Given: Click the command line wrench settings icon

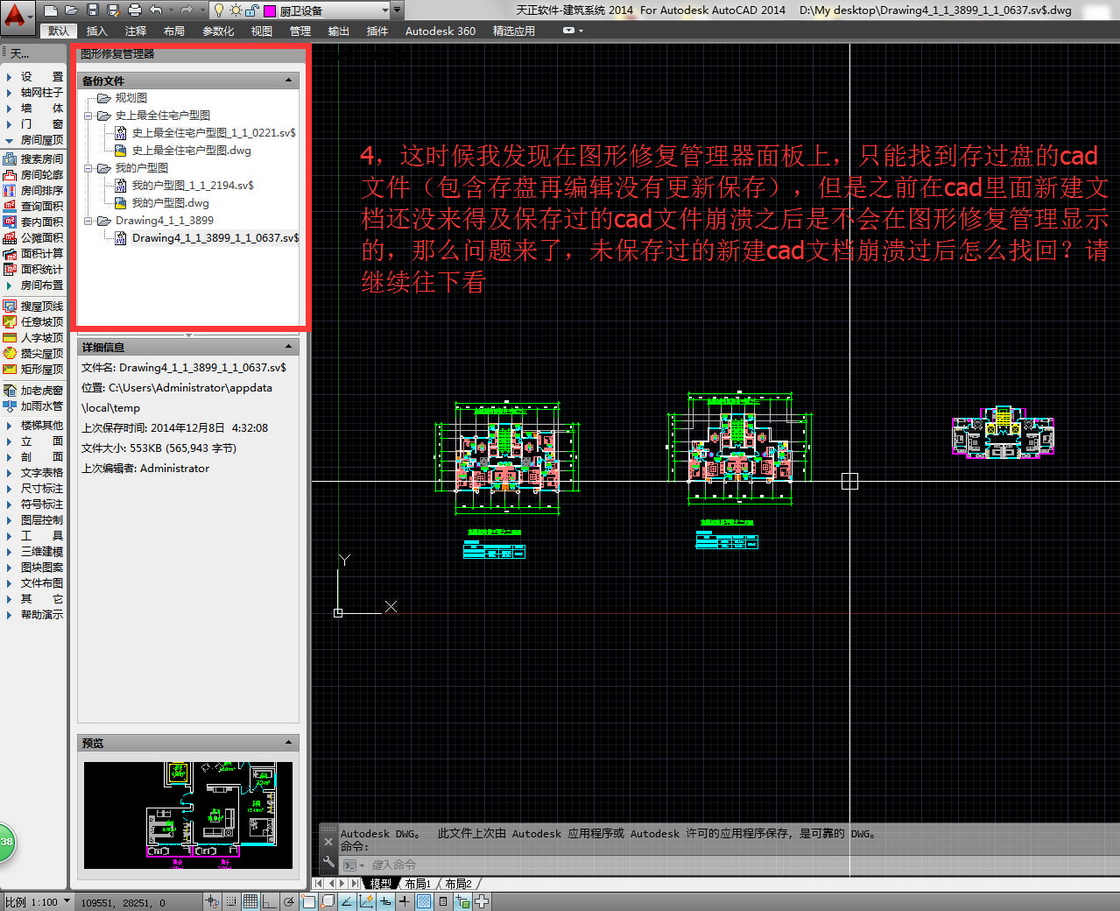Looking at the screenshot, I should 329,862.
